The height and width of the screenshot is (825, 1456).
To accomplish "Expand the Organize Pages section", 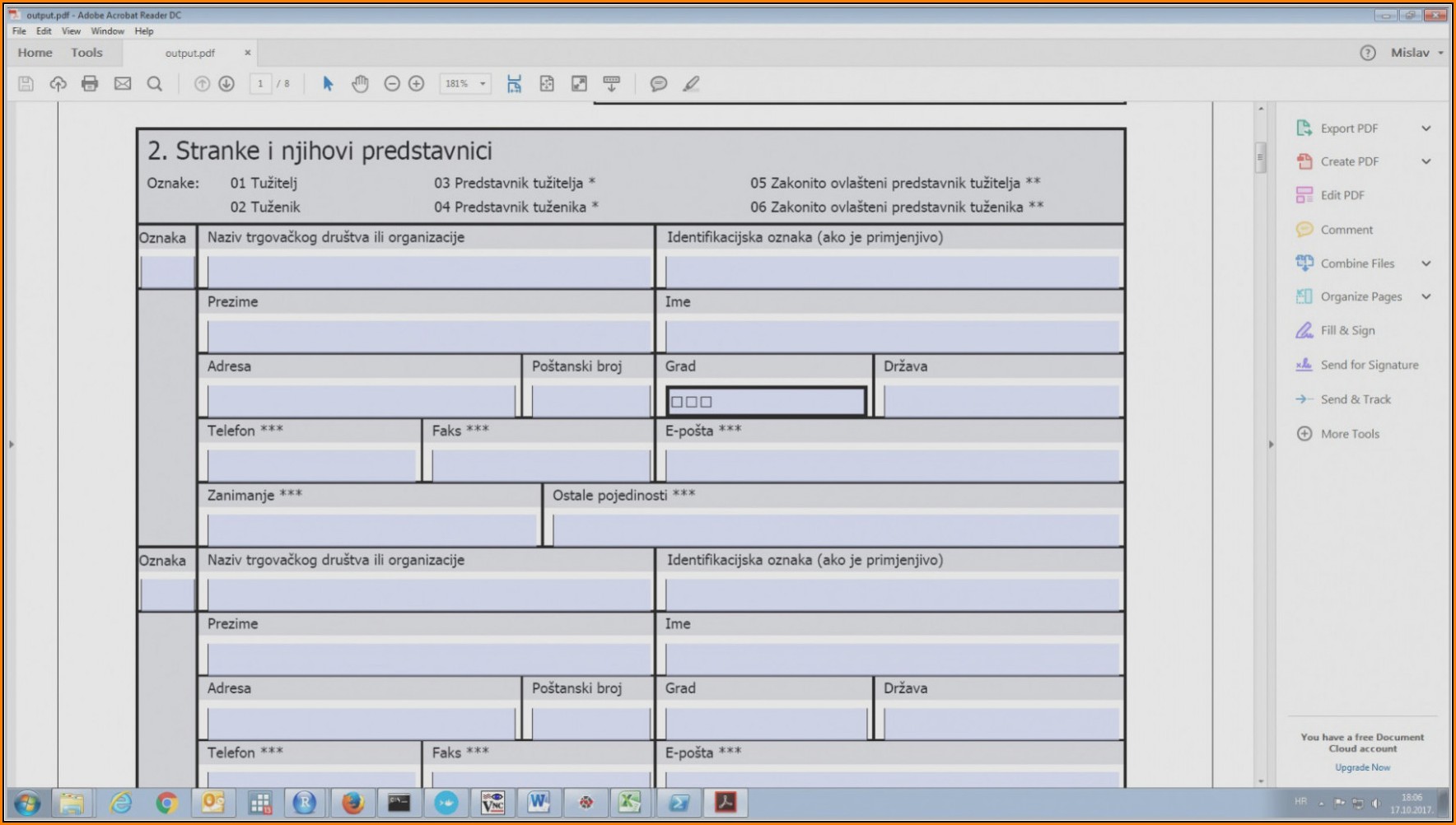I will pyautogui.click(x=1426, y=296).
